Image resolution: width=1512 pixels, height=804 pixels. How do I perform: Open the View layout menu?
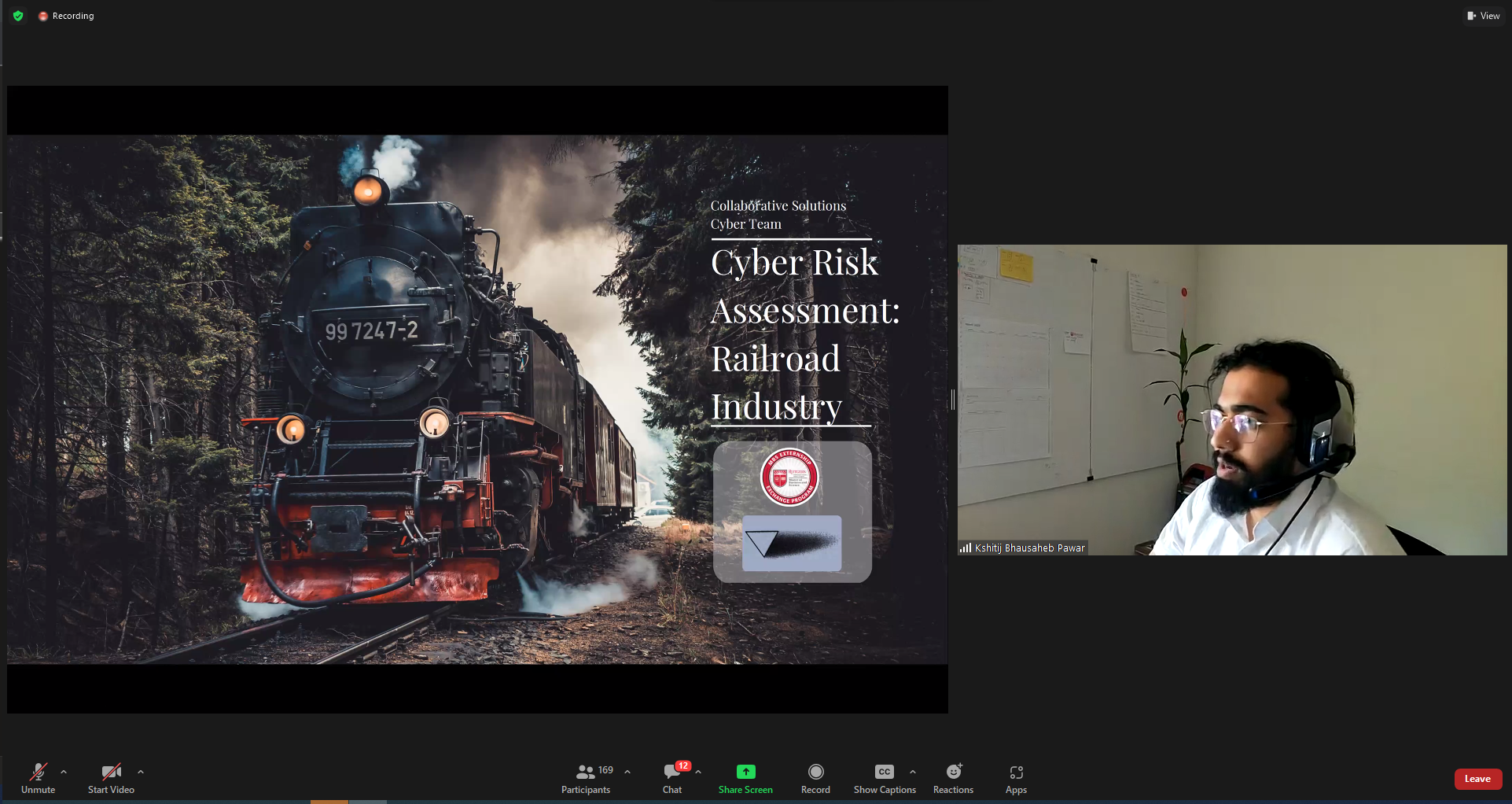click(x=1483, y=16)
